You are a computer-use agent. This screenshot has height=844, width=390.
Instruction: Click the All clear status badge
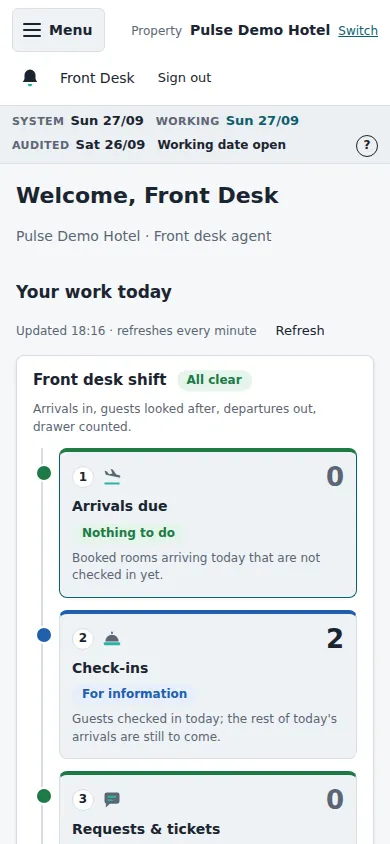pyautogui.click(x=214, y=380)
